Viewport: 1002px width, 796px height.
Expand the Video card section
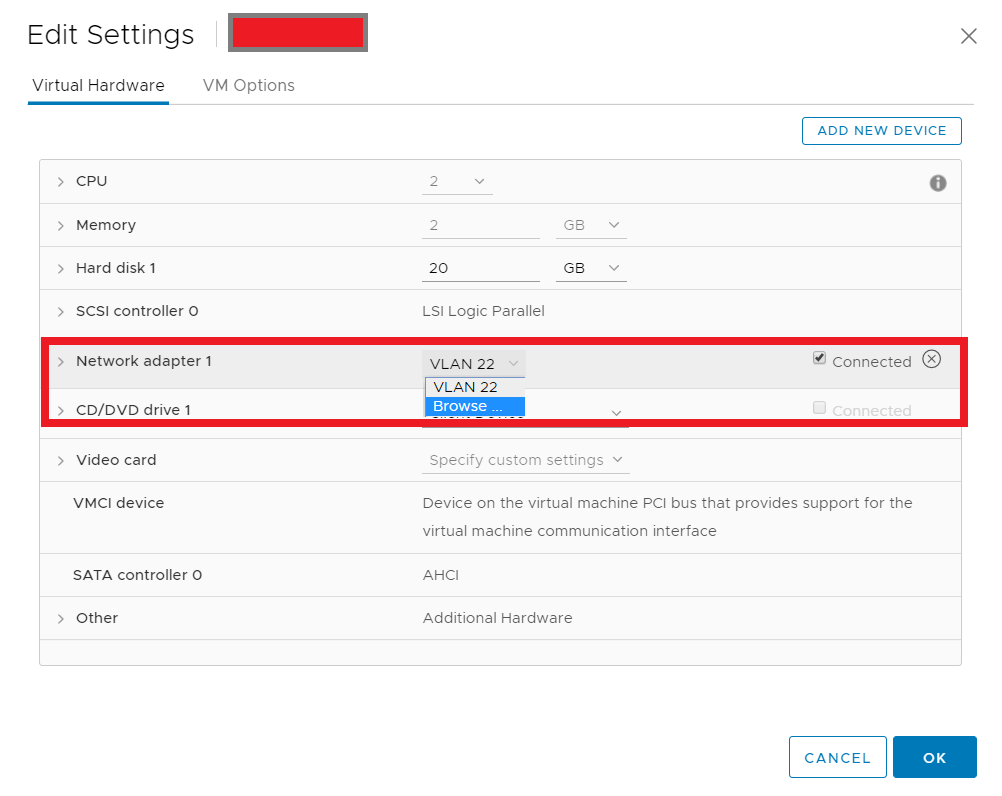pyautogui.click(x=61, y=461)
